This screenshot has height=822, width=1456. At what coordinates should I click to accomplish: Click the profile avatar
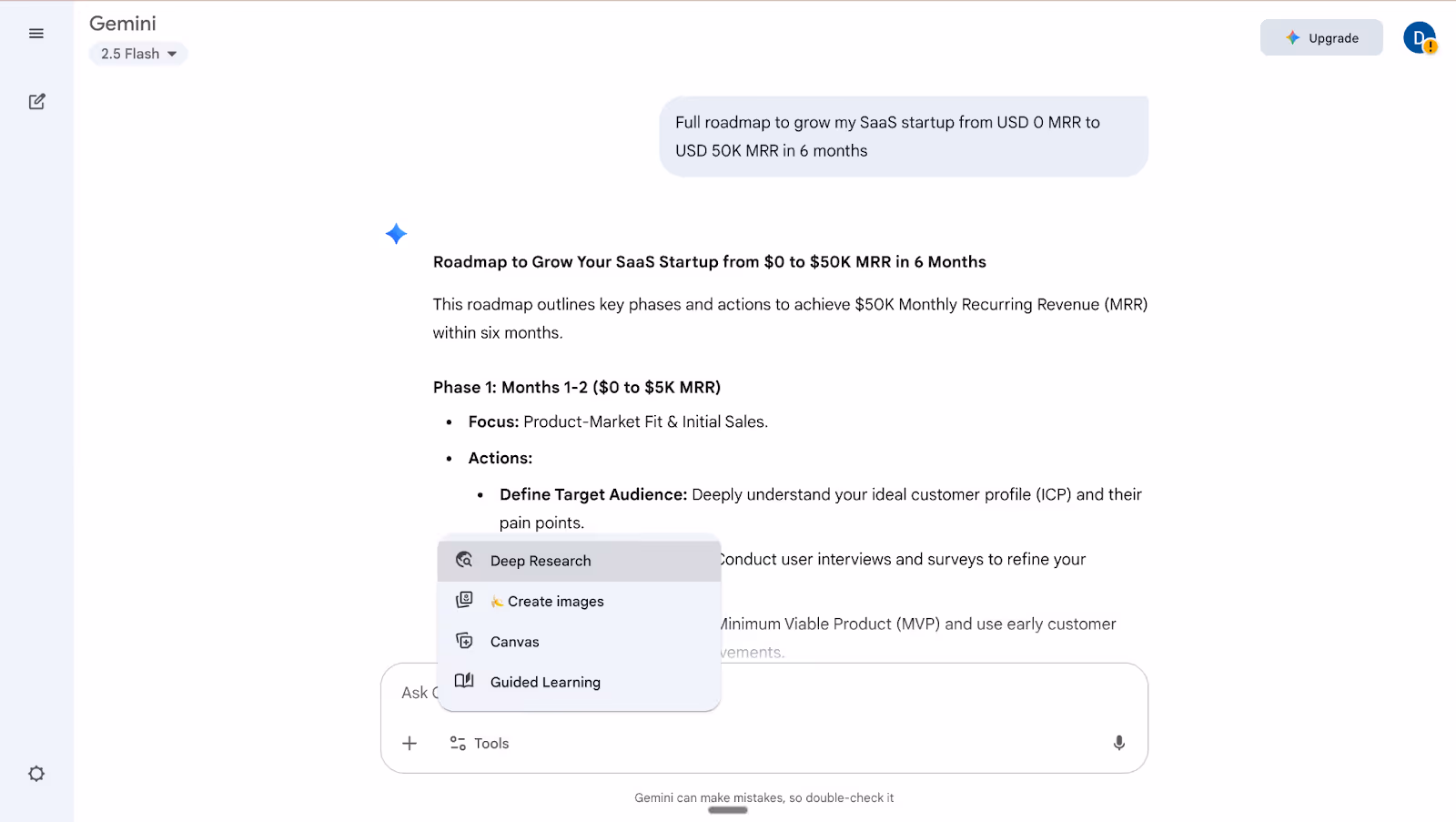(1420, 37)
